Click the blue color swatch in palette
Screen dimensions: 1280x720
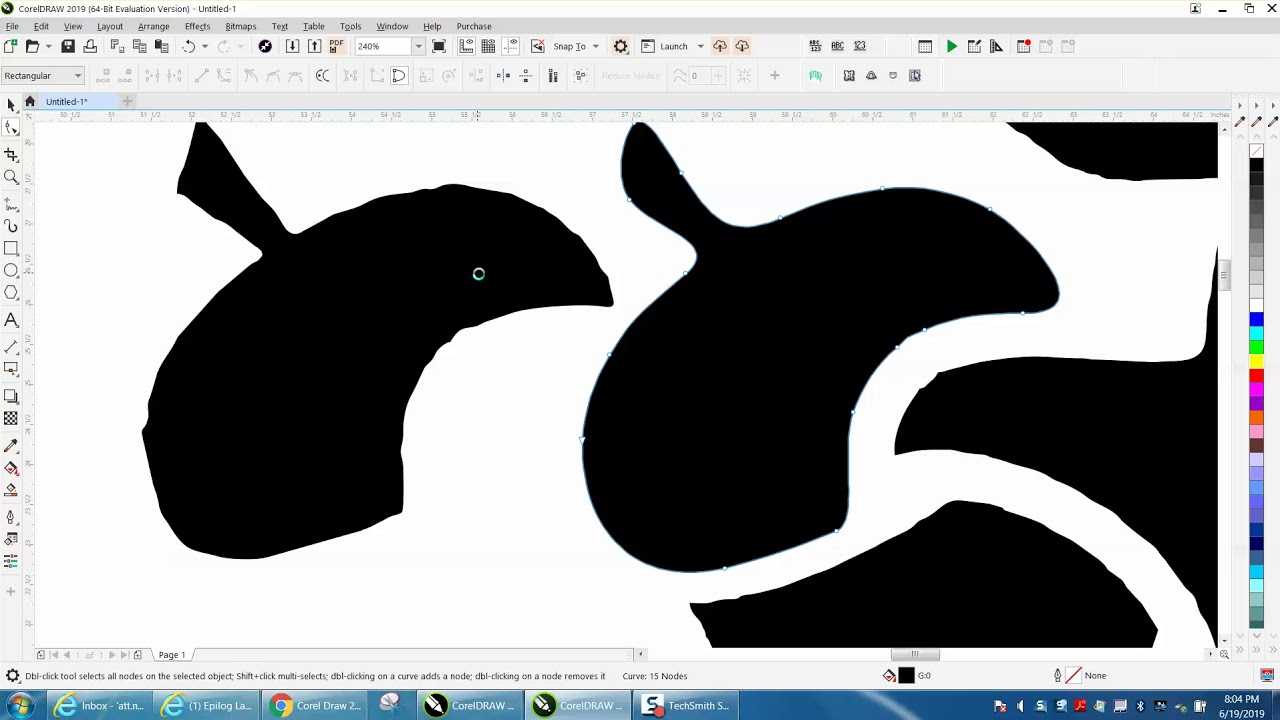pyautogui.click(x=1256, y=319)
